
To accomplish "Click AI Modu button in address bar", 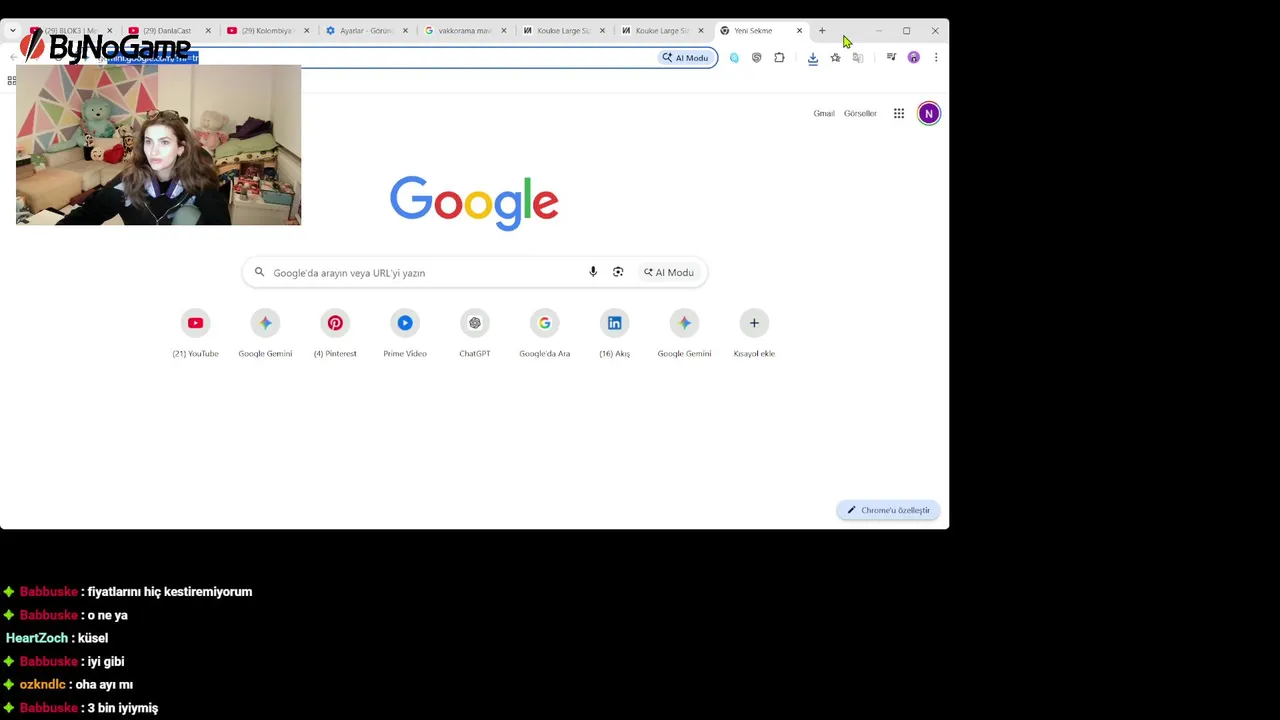I will click(685, 58).
